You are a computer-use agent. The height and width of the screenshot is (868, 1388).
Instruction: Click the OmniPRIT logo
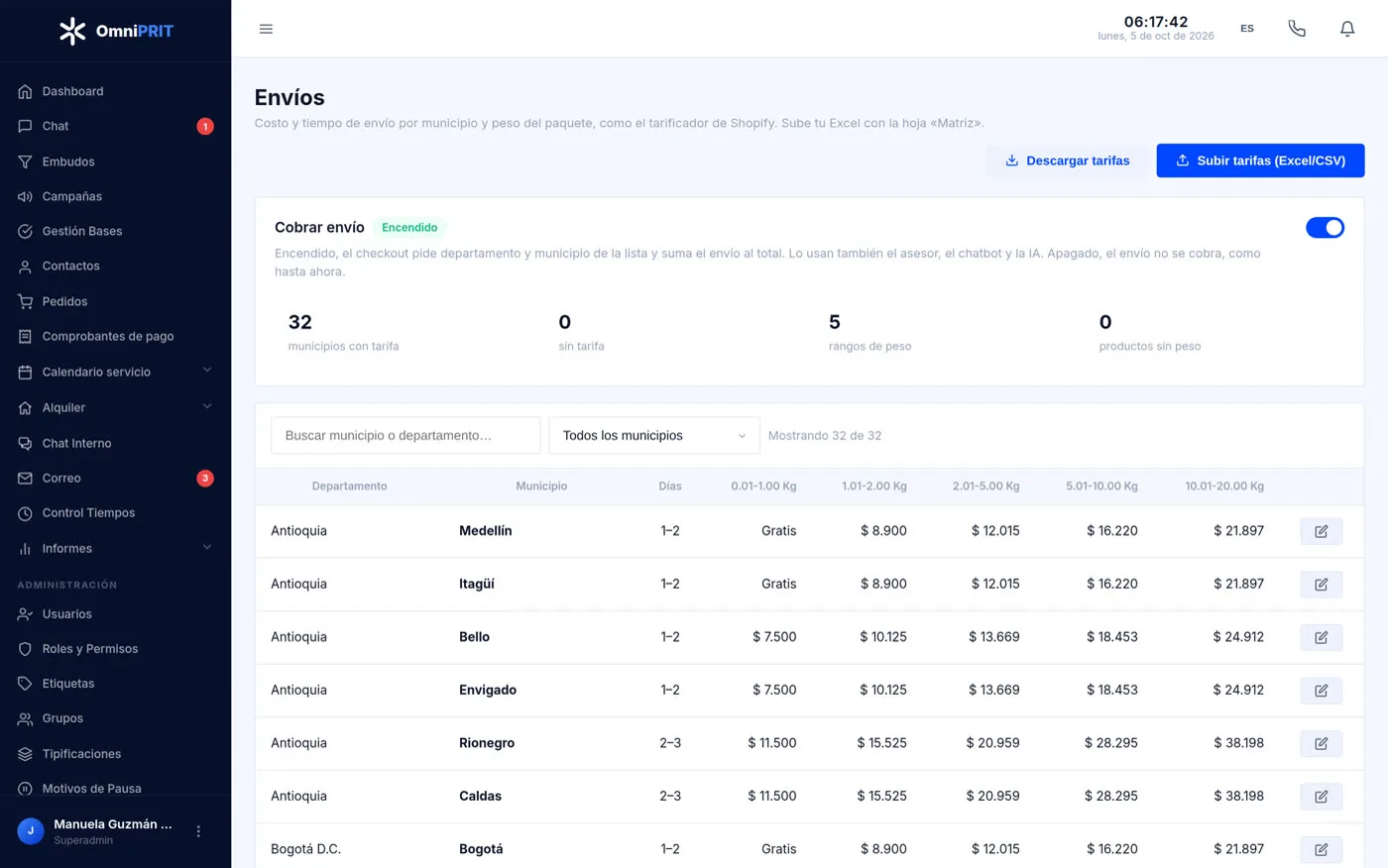[x=116, y=31]
